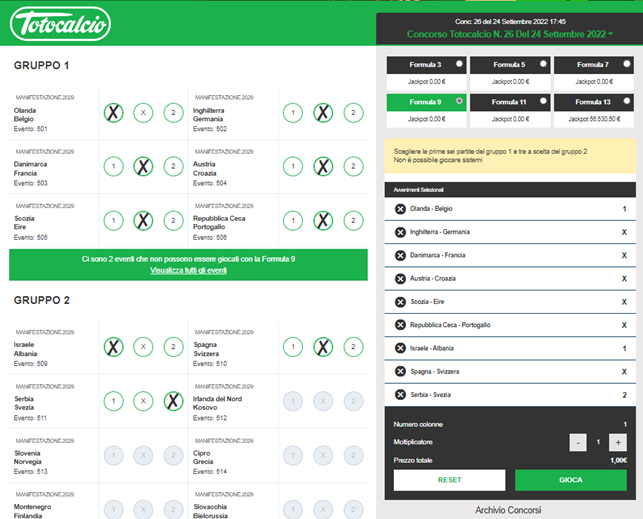This screenshot has width=643, height=519.
Task: Open Visualizza tutti gli eventi link
Action: 189,270
